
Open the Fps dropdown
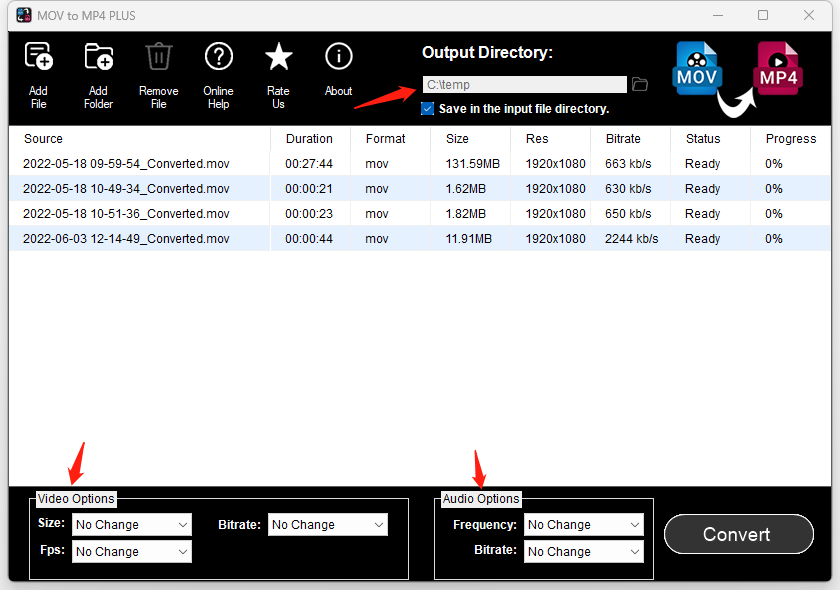(131, 551)
